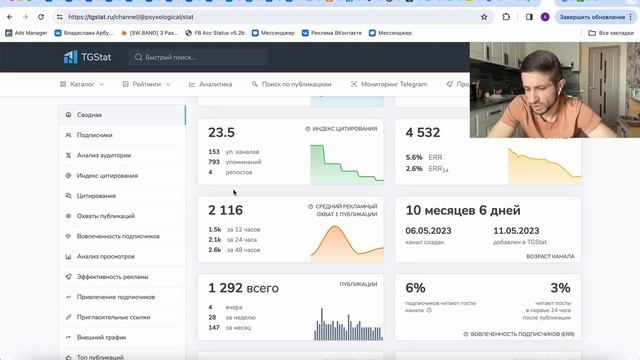The width and height of the screenshot is (640, 360).
Task: Open the Аналитика menu item
Action: click(x=211, y=84)
